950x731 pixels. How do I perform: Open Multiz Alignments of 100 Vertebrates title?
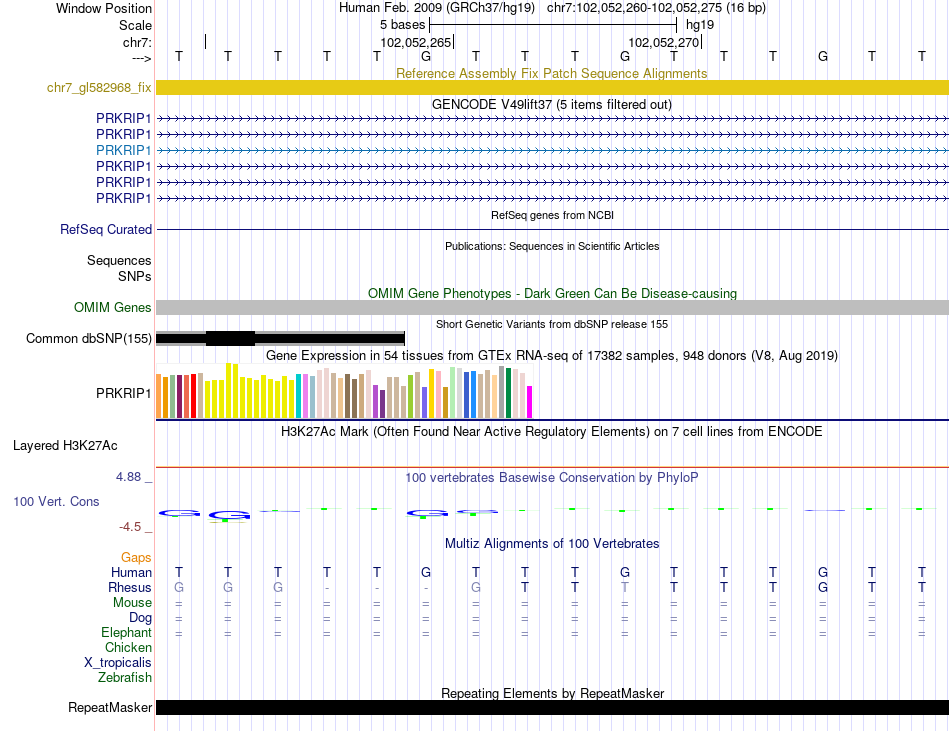point(551,544)
